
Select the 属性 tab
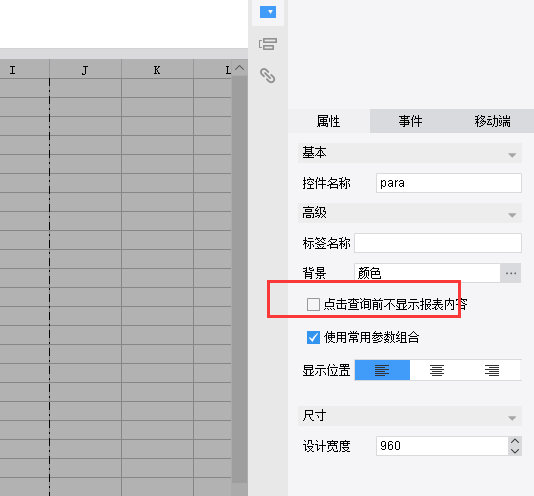pyautogui.click(x=329, y=121)
